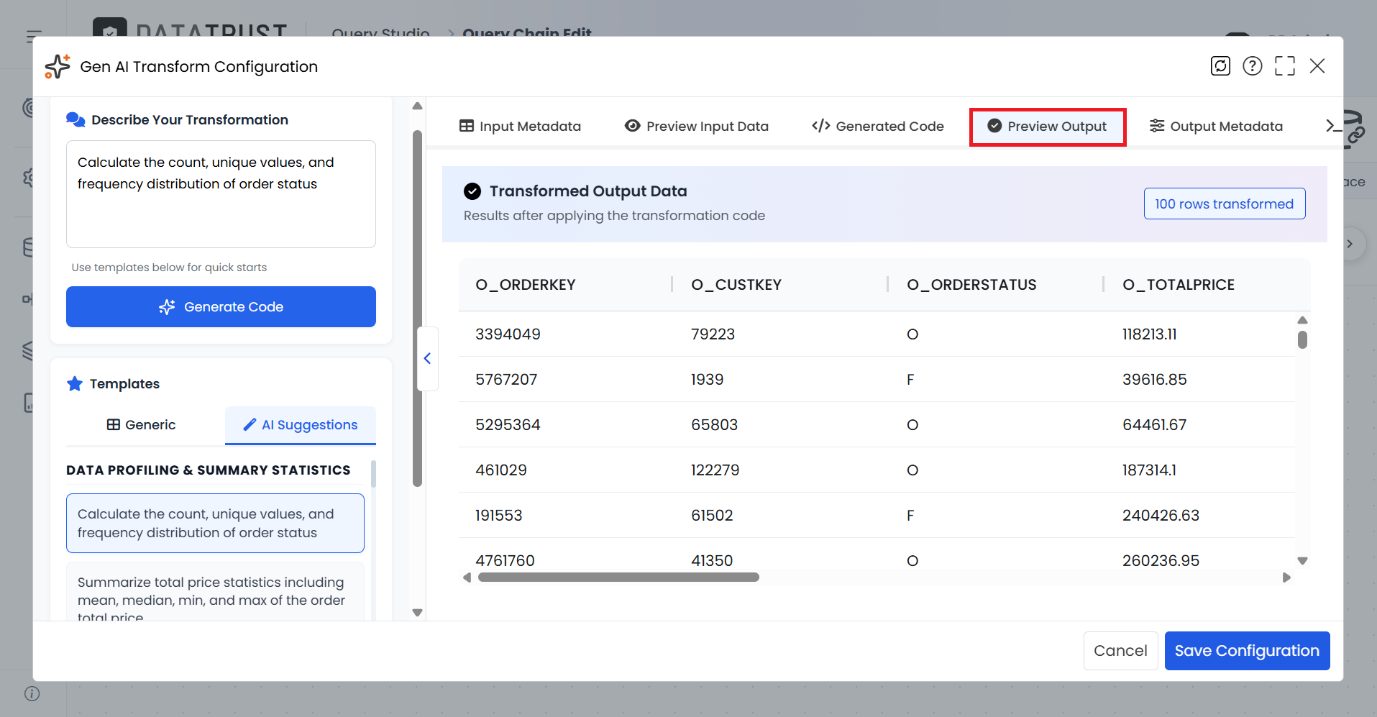Collapse the left panel with the chevron handle

click(427, 358)
